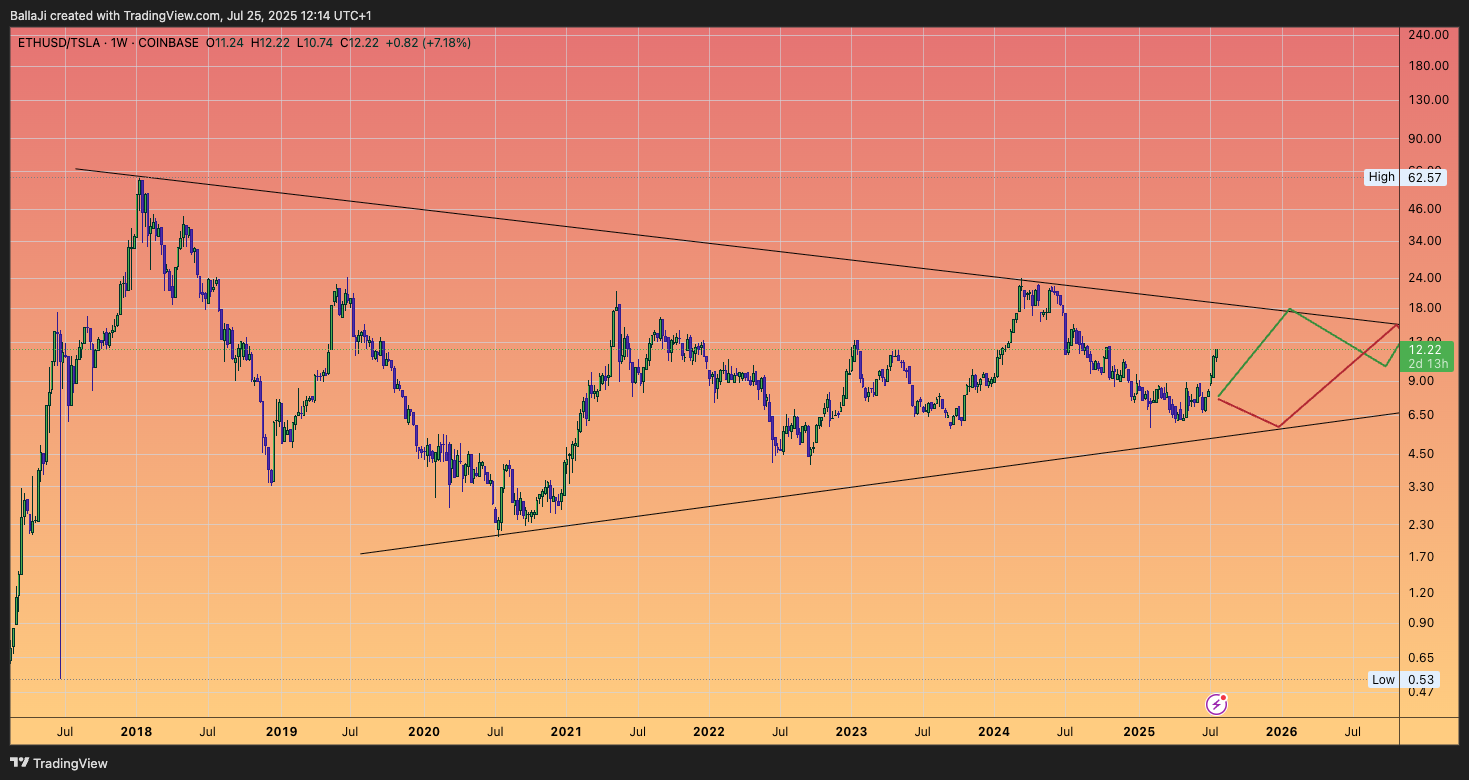
Task: Click the TradingView logo at bottom left
Action: (60, 763)
